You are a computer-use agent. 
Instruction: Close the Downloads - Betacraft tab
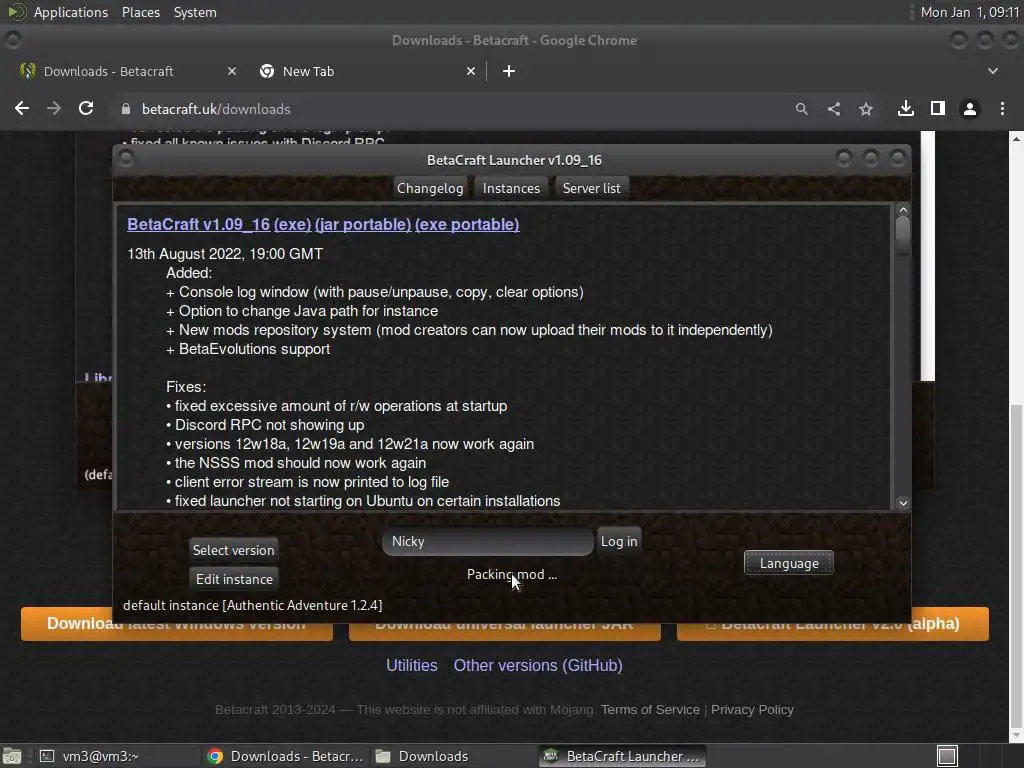pyautogui.click(x=232, y=71)
